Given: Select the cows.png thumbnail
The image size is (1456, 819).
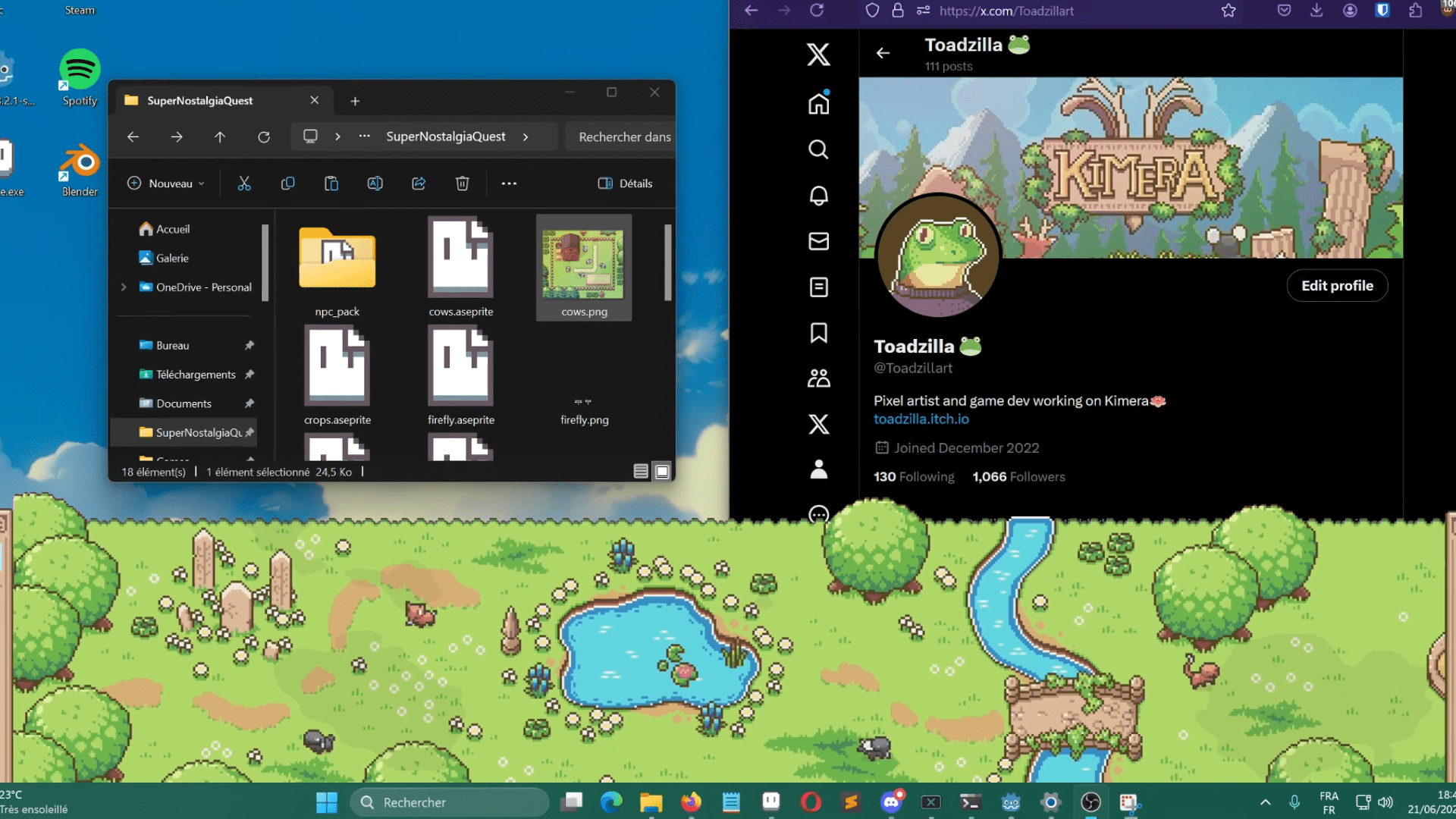Looking at the screenshot, I should coord(584,268).
